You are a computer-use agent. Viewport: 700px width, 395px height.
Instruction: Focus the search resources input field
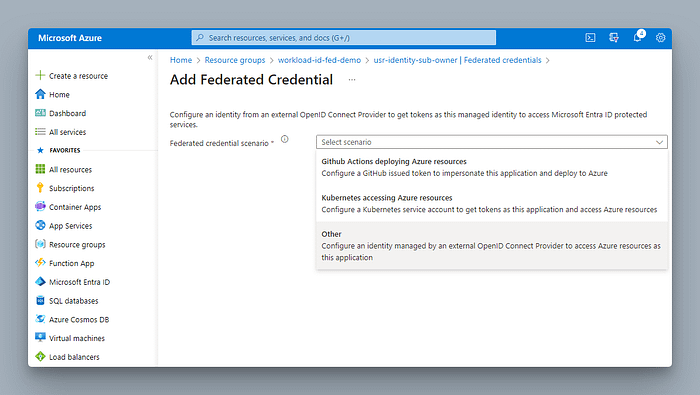point(344,37)
